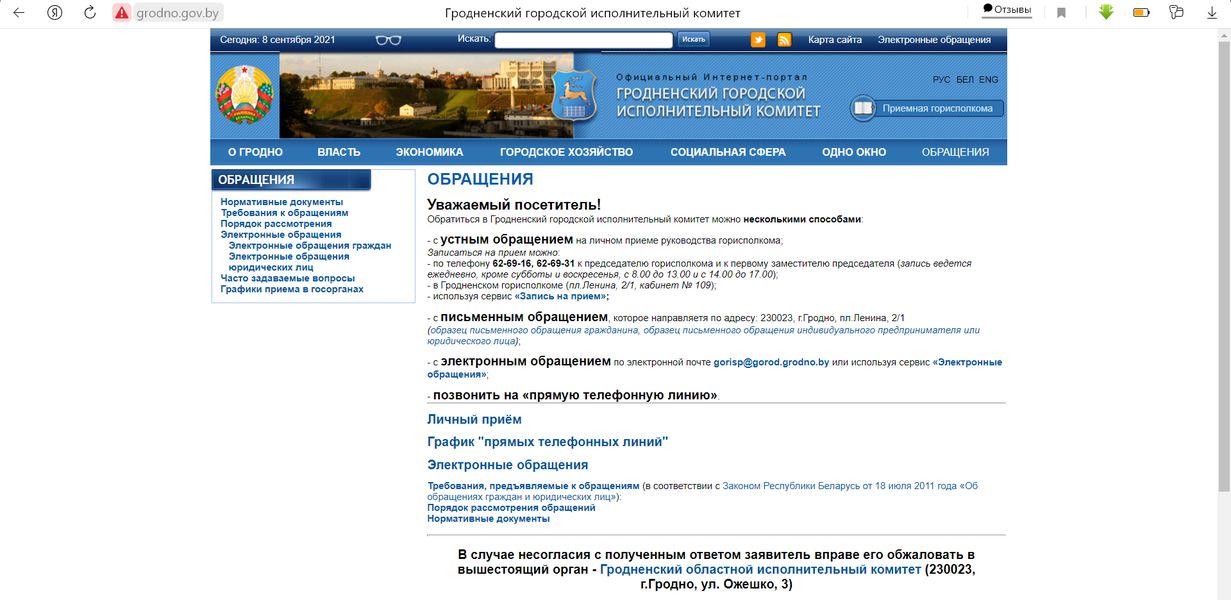Open Гродненский областной исполнительный комитет link
Screen dimensions: 1231x600
point(761,570)
